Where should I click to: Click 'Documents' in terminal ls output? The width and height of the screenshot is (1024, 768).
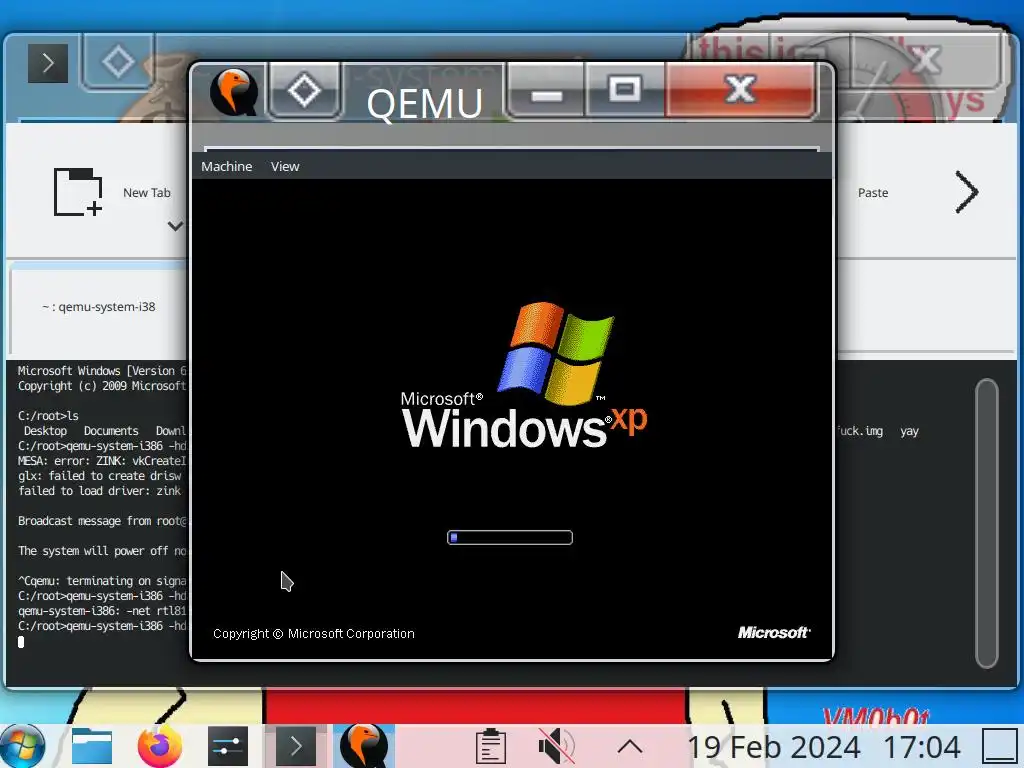click(111, 431)
